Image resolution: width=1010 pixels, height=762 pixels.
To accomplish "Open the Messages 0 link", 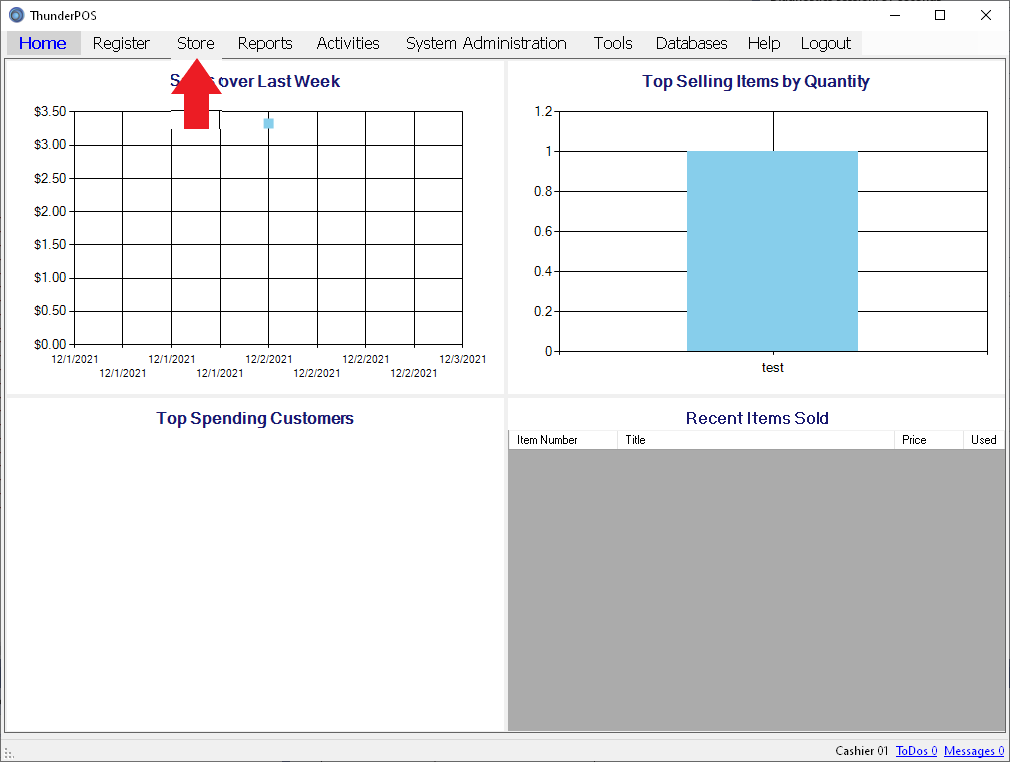I will [973, 751].
